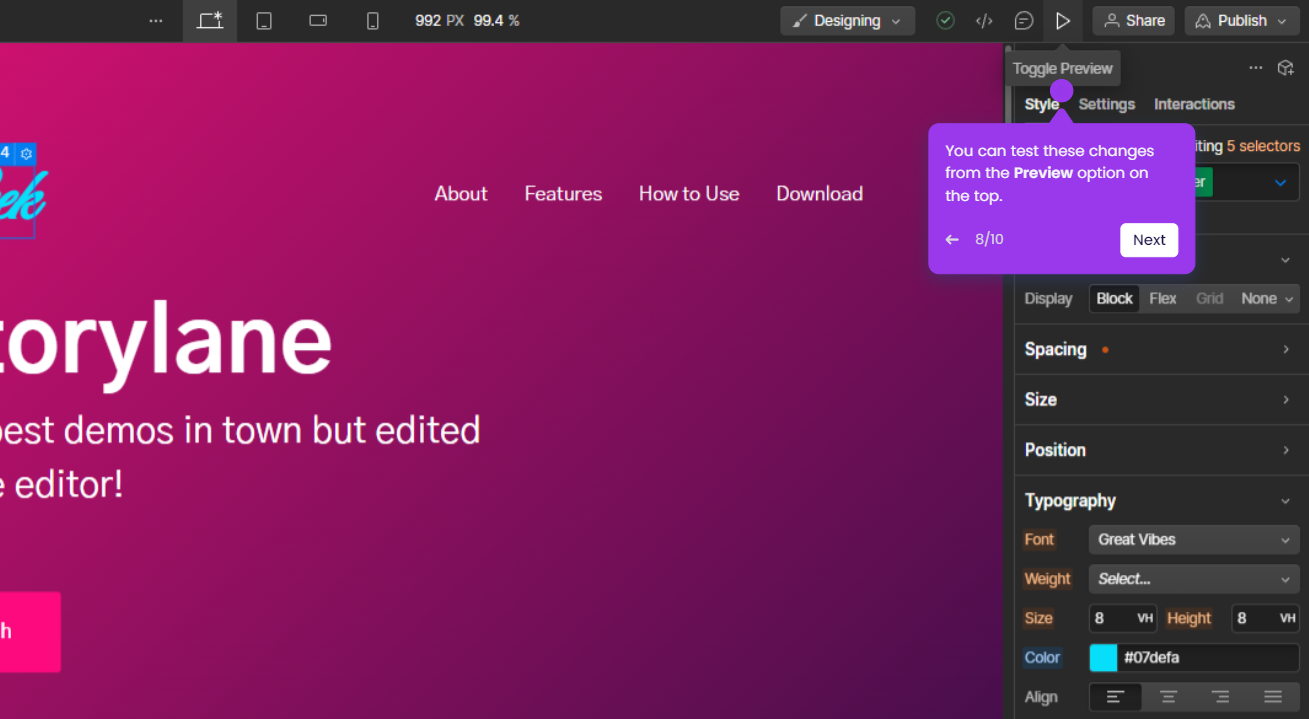The image size is (1309, 719).
Task: Switch to the Interactions tab
Action: tap(1194, 104)
